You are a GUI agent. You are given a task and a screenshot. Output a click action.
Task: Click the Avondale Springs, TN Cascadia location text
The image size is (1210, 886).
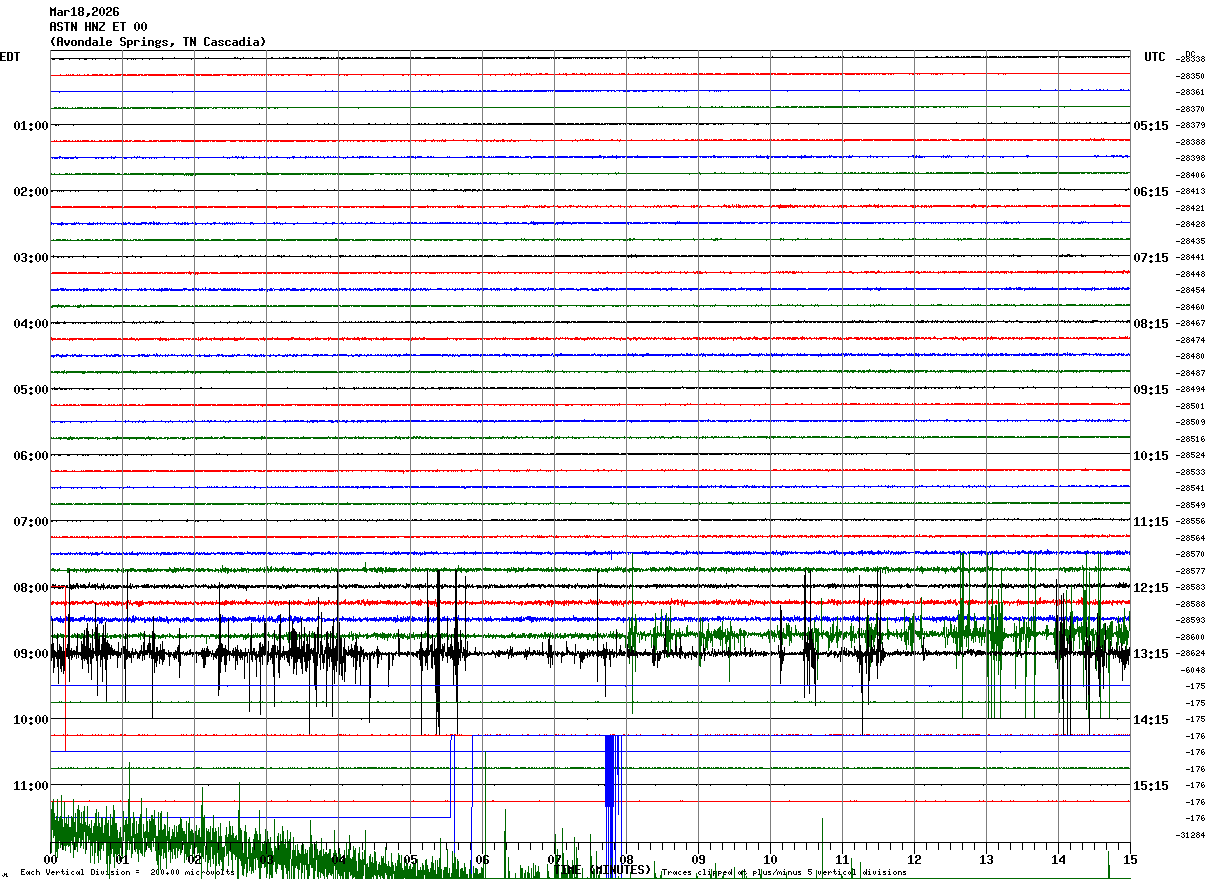click(158, 42)
